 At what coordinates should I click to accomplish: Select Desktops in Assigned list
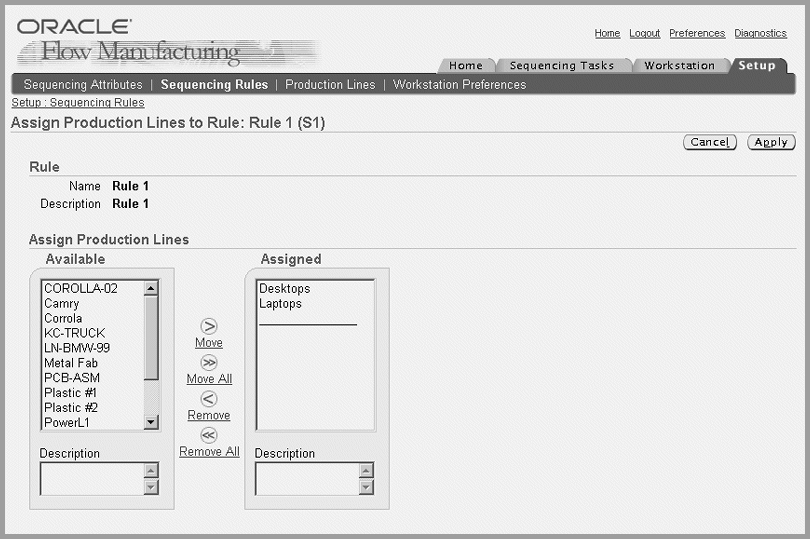315,288
